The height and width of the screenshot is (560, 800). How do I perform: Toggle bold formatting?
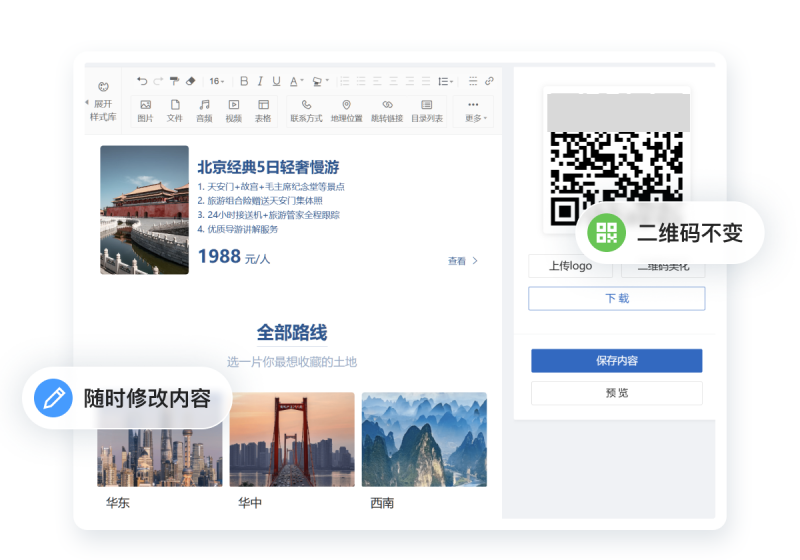244,81
